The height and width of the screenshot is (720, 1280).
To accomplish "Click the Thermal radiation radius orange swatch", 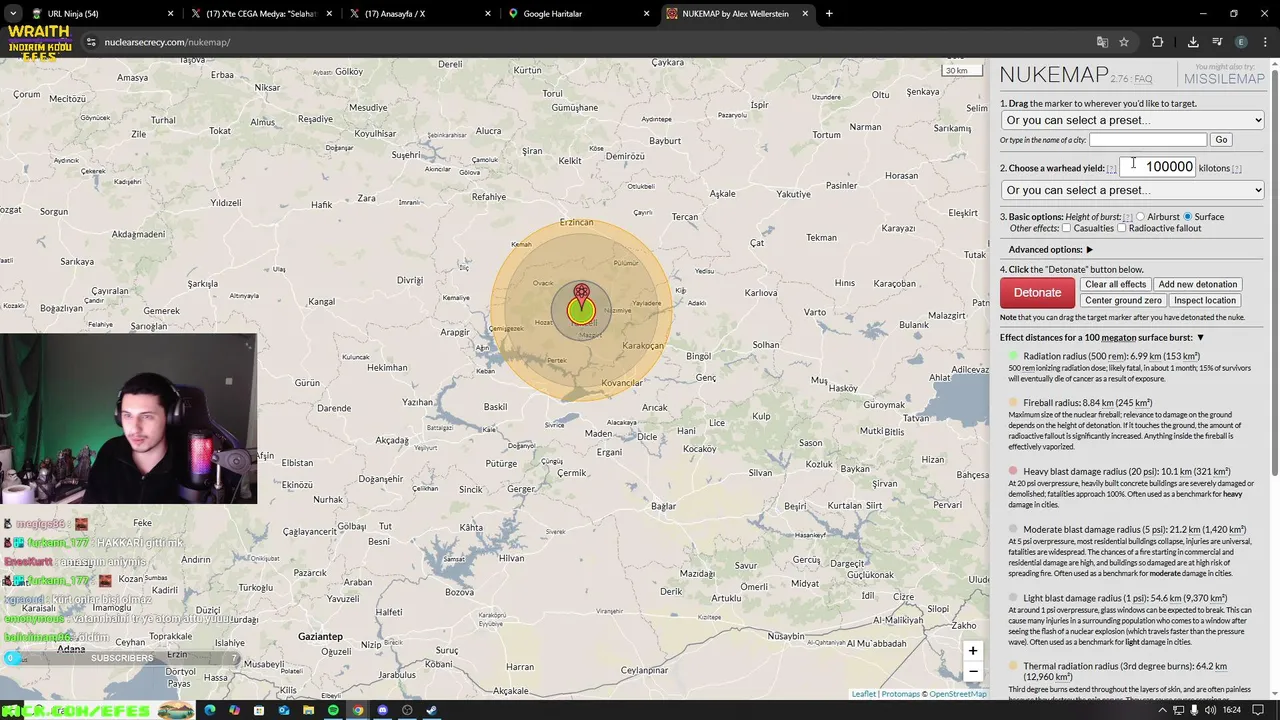I will 1013,666.
